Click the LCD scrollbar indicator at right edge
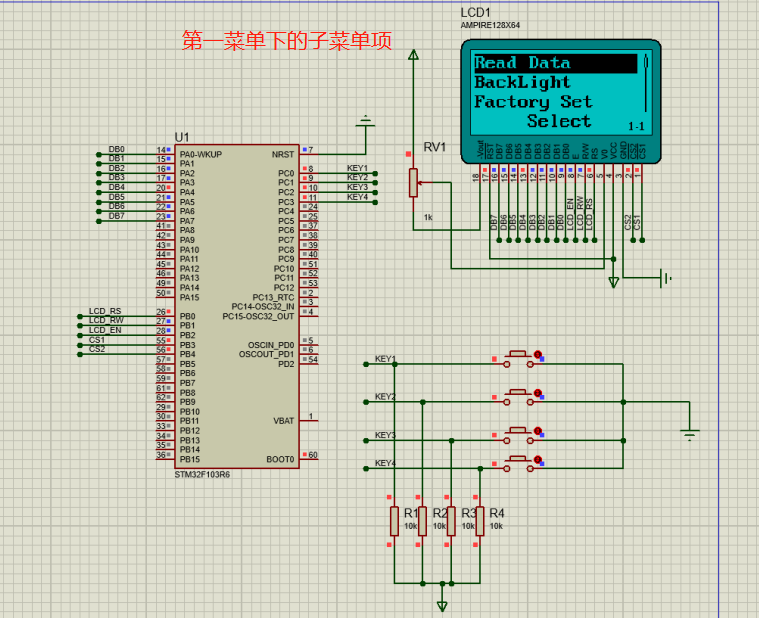Screen dimensions: 759x618 [x=646, y=82]
